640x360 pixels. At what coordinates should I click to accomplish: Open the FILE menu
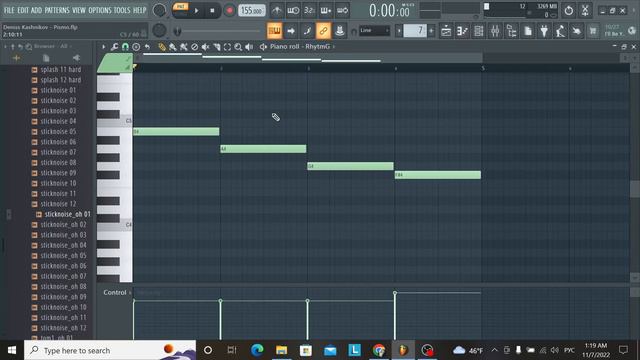9,10
